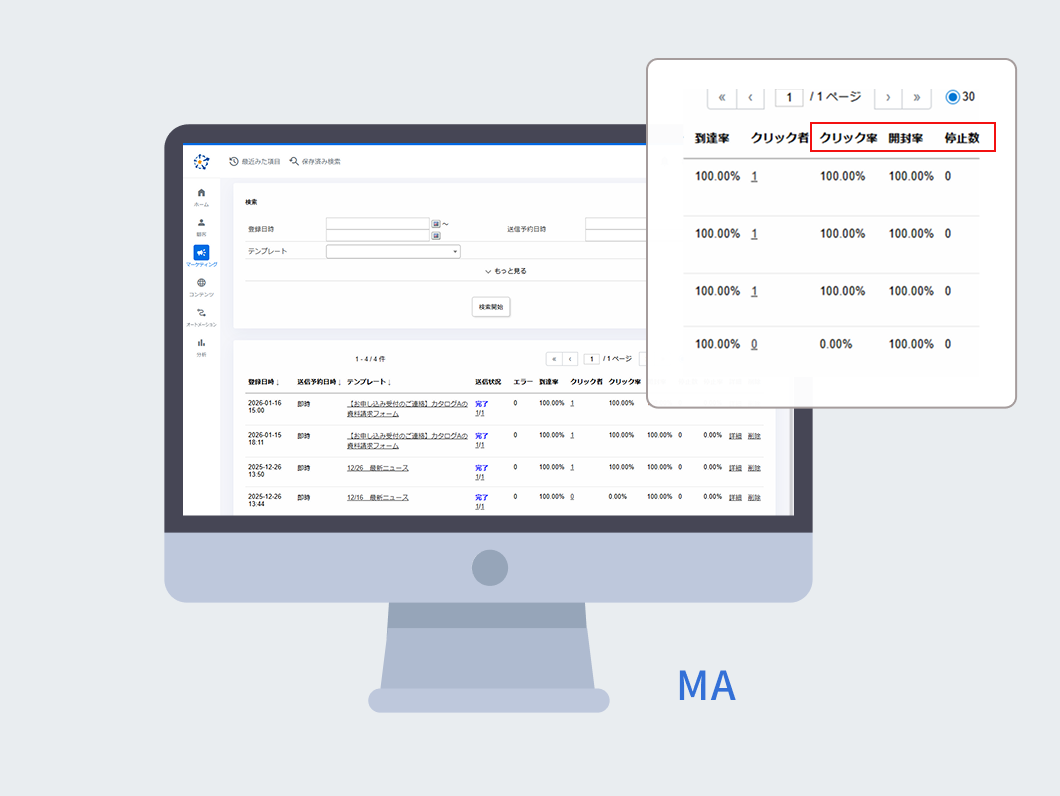Click the upper 登録日時 calendar picker icon
The height and width of the screenshot is (796, 1060).
click(x=436, y=224)
